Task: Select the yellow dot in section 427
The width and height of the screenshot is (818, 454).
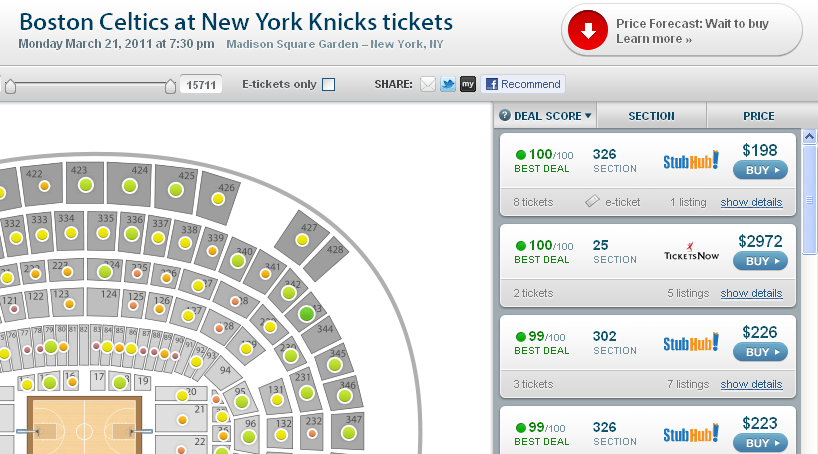Action: (302, 240)
